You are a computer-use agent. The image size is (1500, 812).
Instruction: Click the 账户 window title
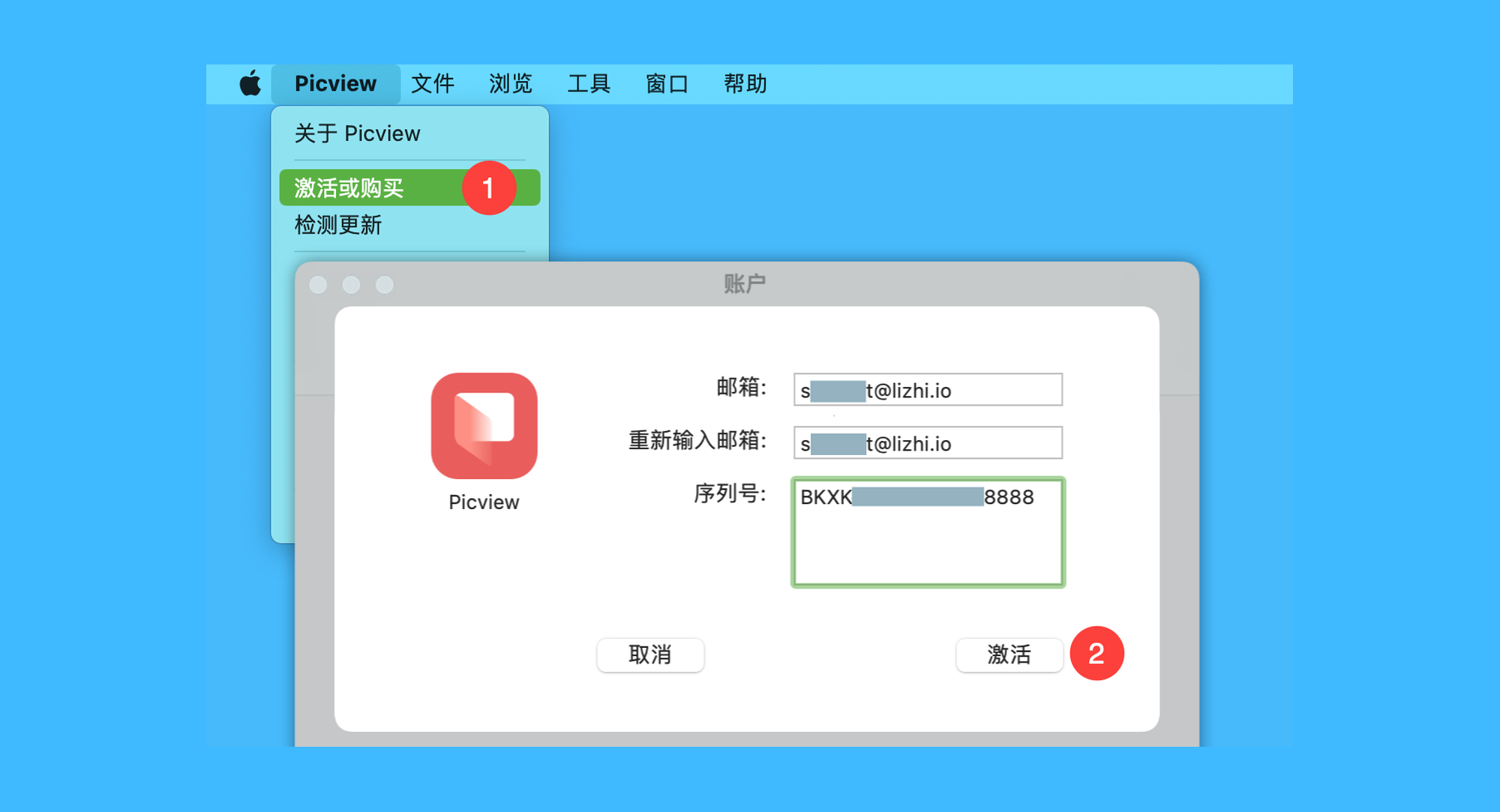(745, 283)
